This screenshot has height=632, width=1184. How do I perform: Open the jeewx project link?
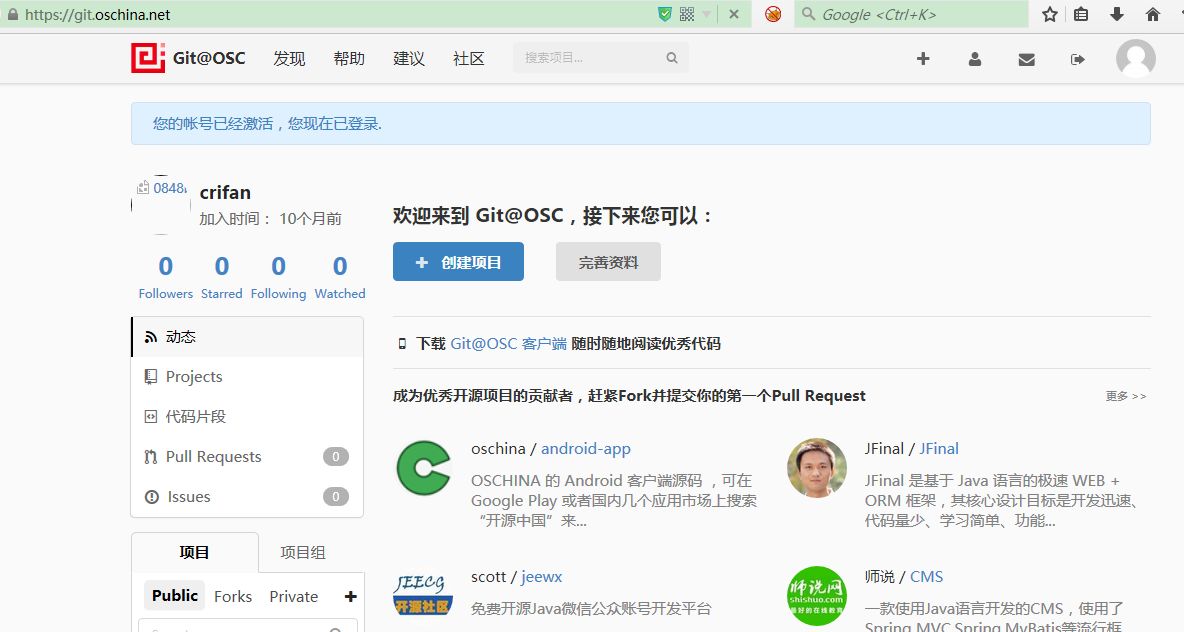point(541,576)
